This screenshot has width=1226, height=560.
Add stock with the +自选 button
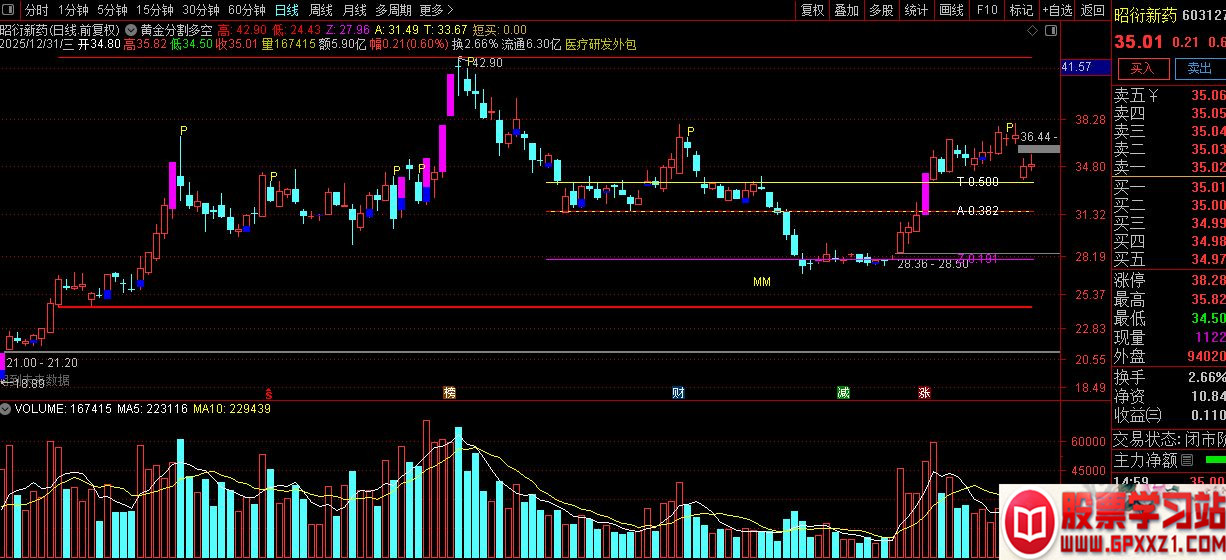(1057, 10)
